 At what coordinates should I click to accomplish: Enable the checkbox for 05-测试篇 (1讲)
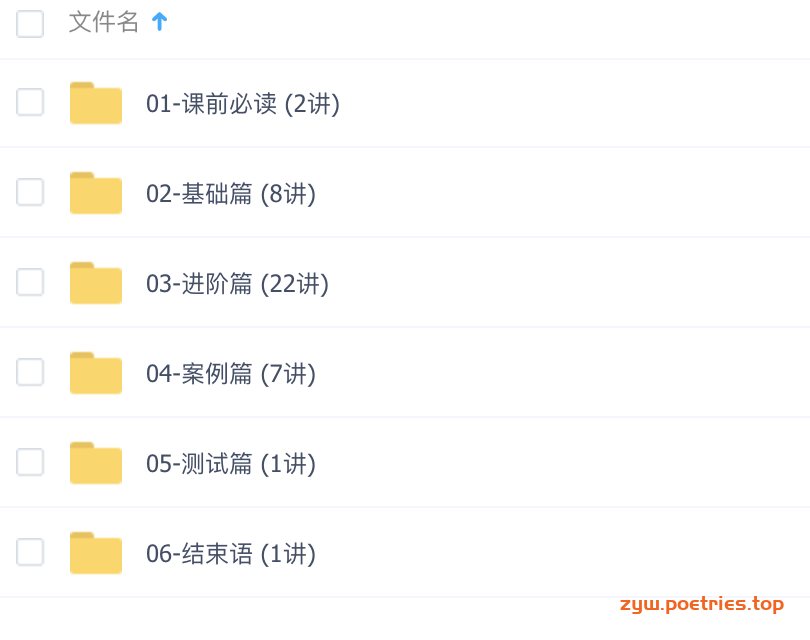pos(30,461)
